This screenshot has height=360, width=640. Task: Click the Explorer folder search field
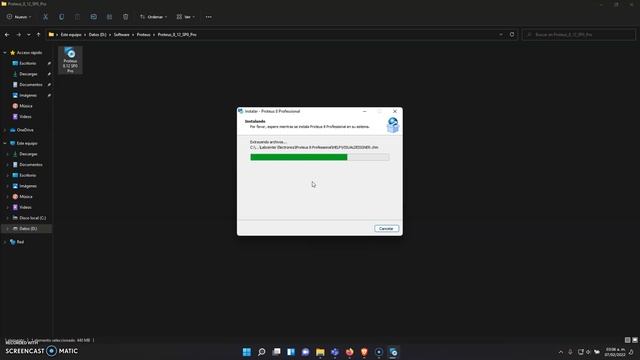click(x=579, y=35)
